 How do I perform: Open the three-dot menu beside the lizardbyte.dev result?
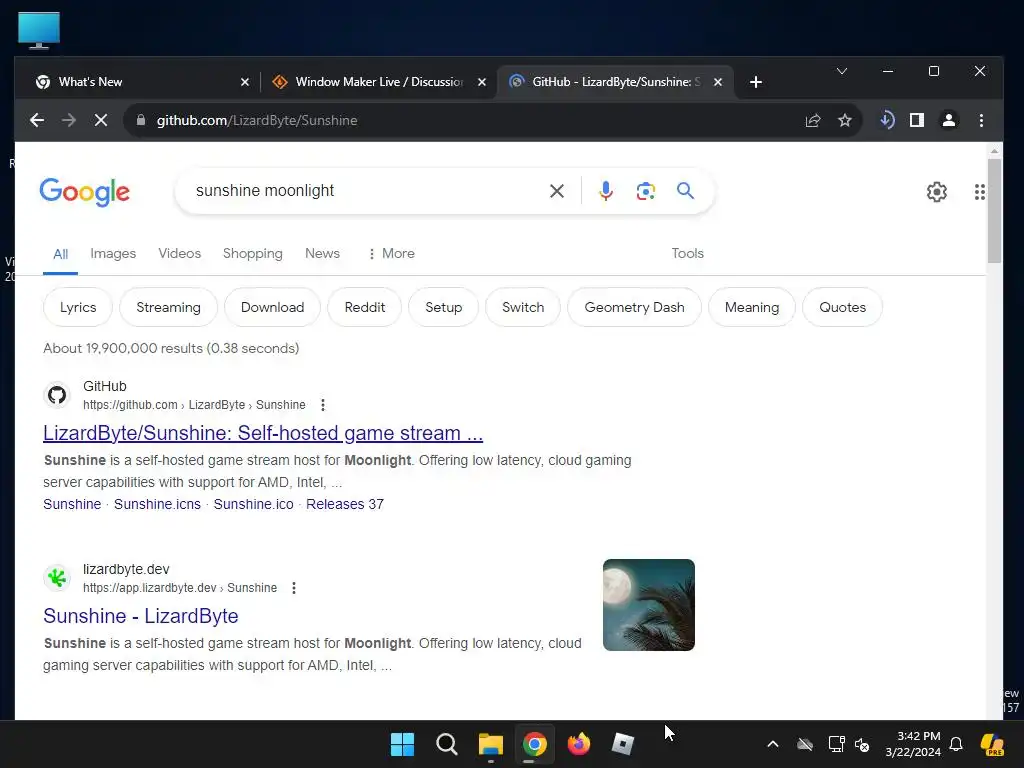point(294,588)
